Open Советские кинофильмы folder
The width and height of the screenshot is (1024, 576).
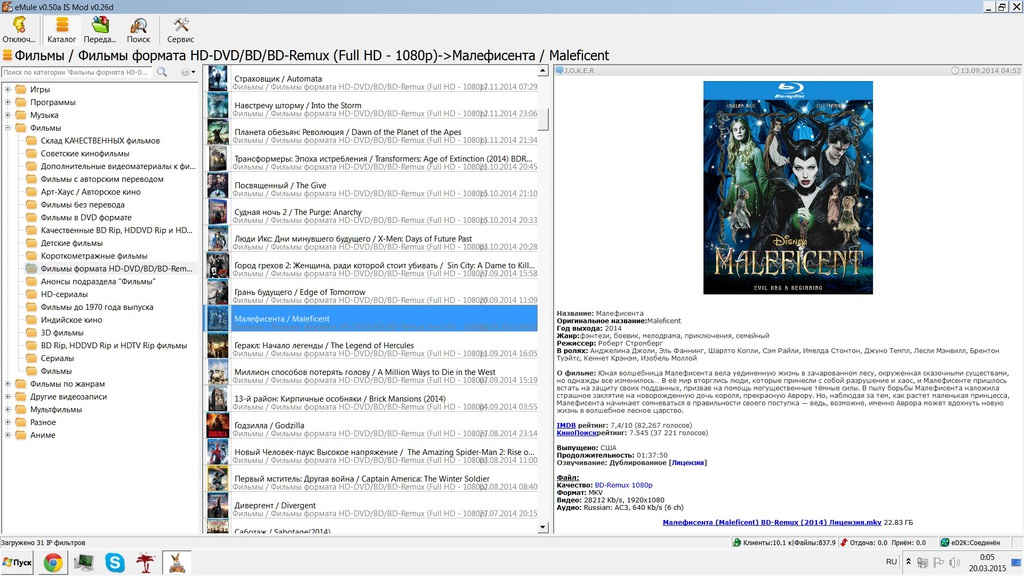(x=78, y=153)
